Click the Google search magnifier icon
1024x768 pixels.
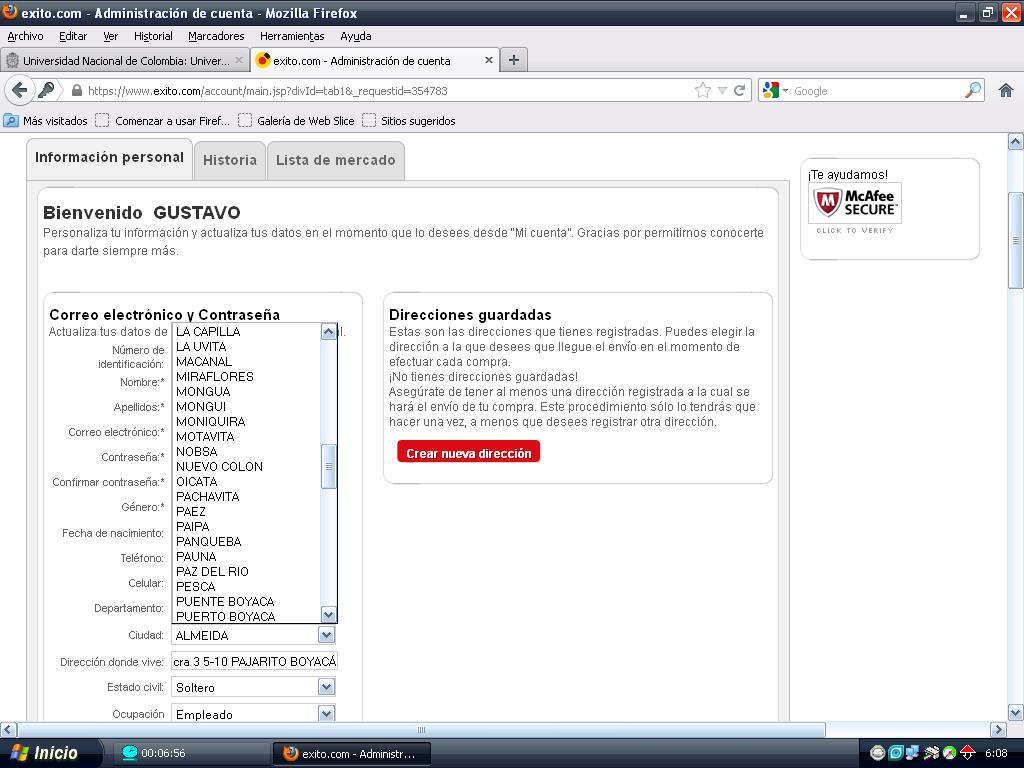point(972,90)
